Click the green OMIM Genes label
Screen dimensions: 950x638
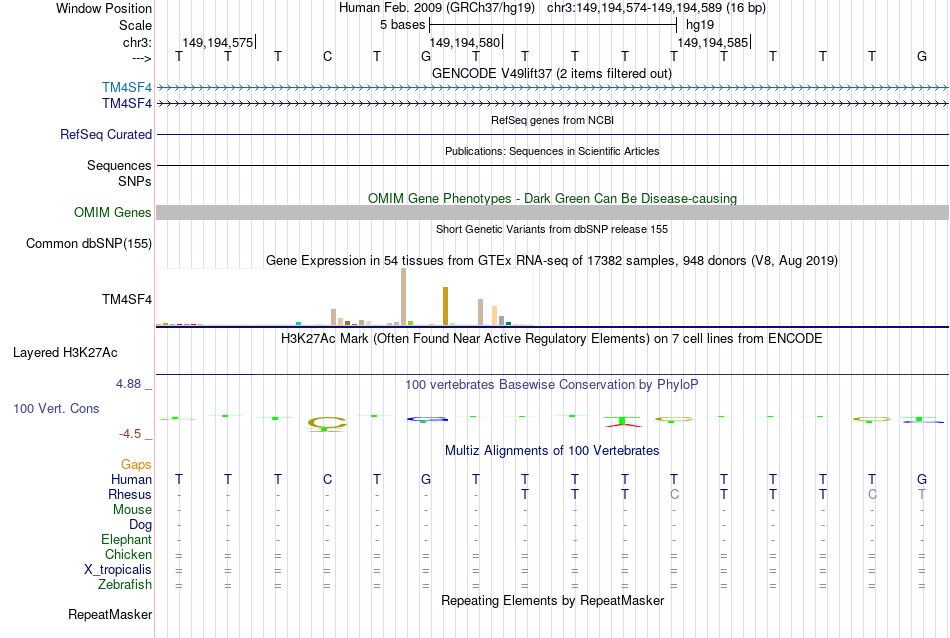112,213
